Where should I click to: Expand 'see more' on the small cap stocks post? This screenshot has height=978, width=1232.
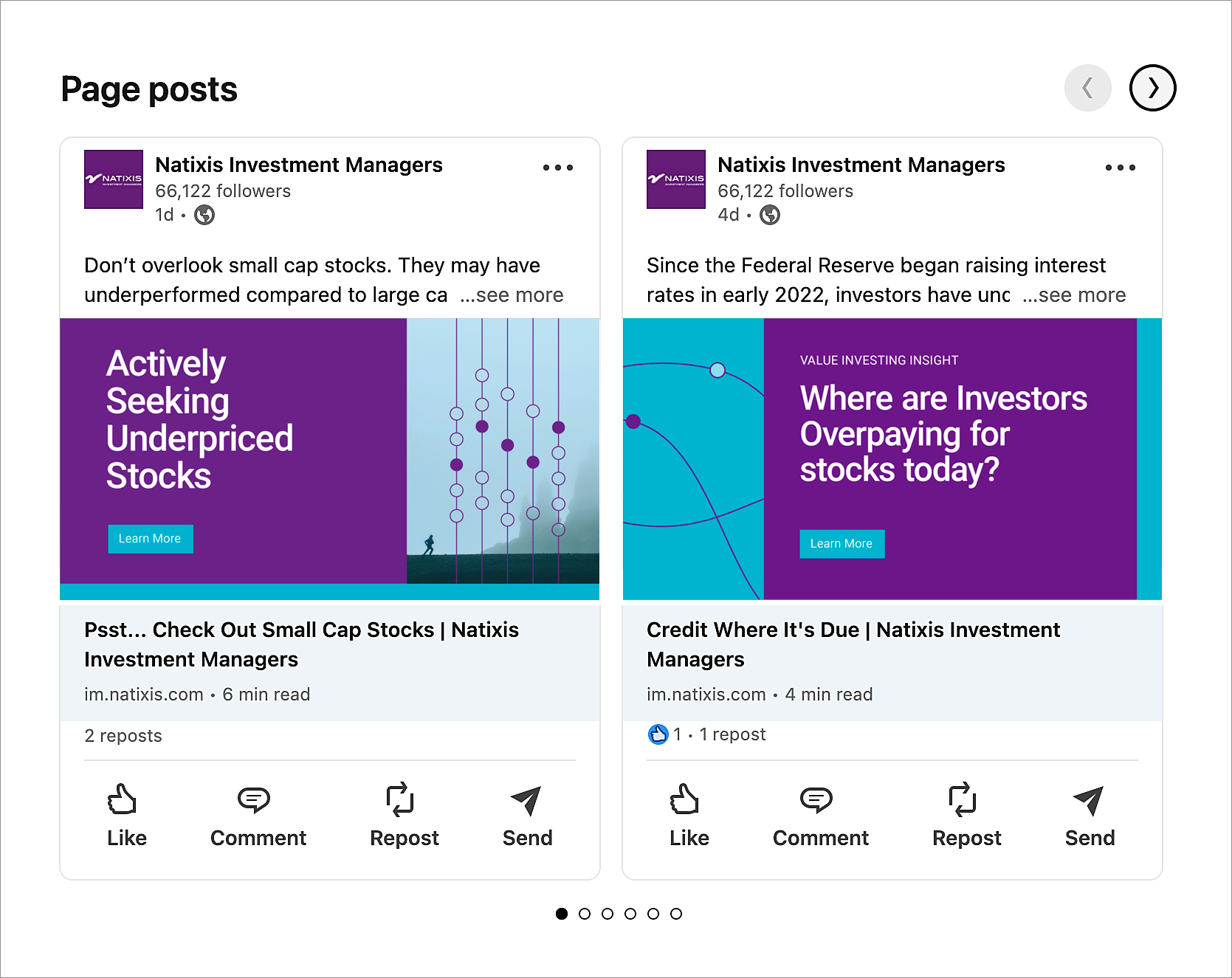[x=512, y=295]
